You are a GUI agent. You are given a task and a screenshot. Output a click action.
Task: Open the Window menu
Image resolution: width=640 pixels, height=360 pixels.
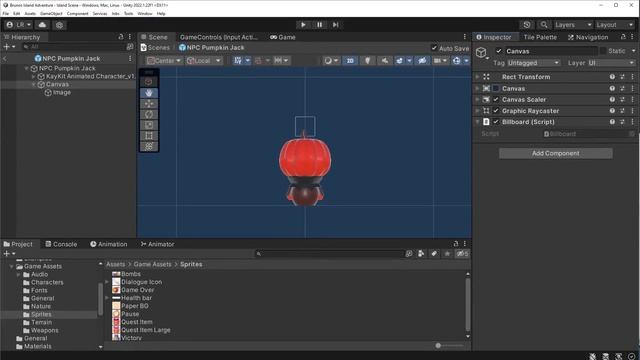tap(144, 13)
